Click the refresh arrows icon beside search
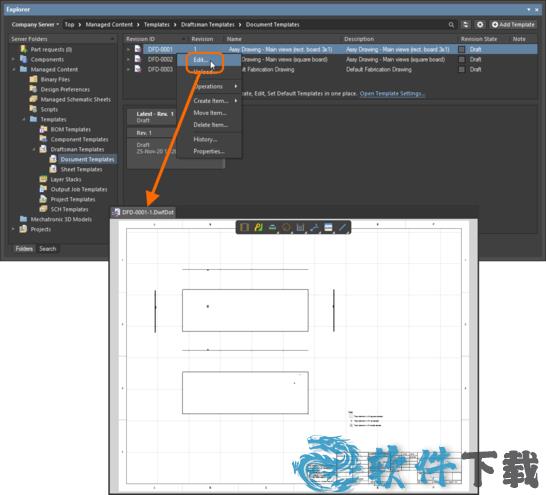This screenshot has width=546, height=495. tap(466, 25)
